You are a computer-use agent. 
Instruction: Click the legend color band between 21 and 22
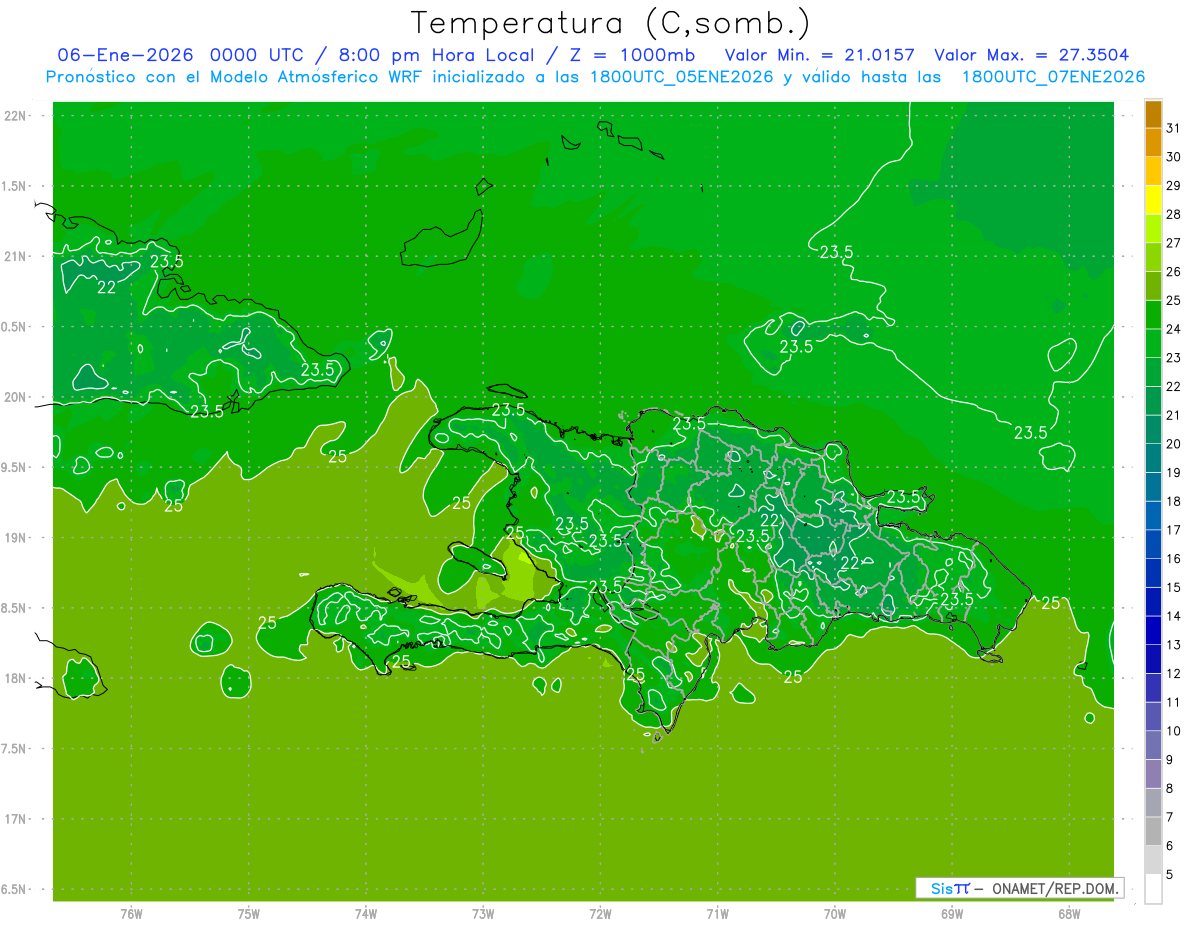tap(1153, 400)
